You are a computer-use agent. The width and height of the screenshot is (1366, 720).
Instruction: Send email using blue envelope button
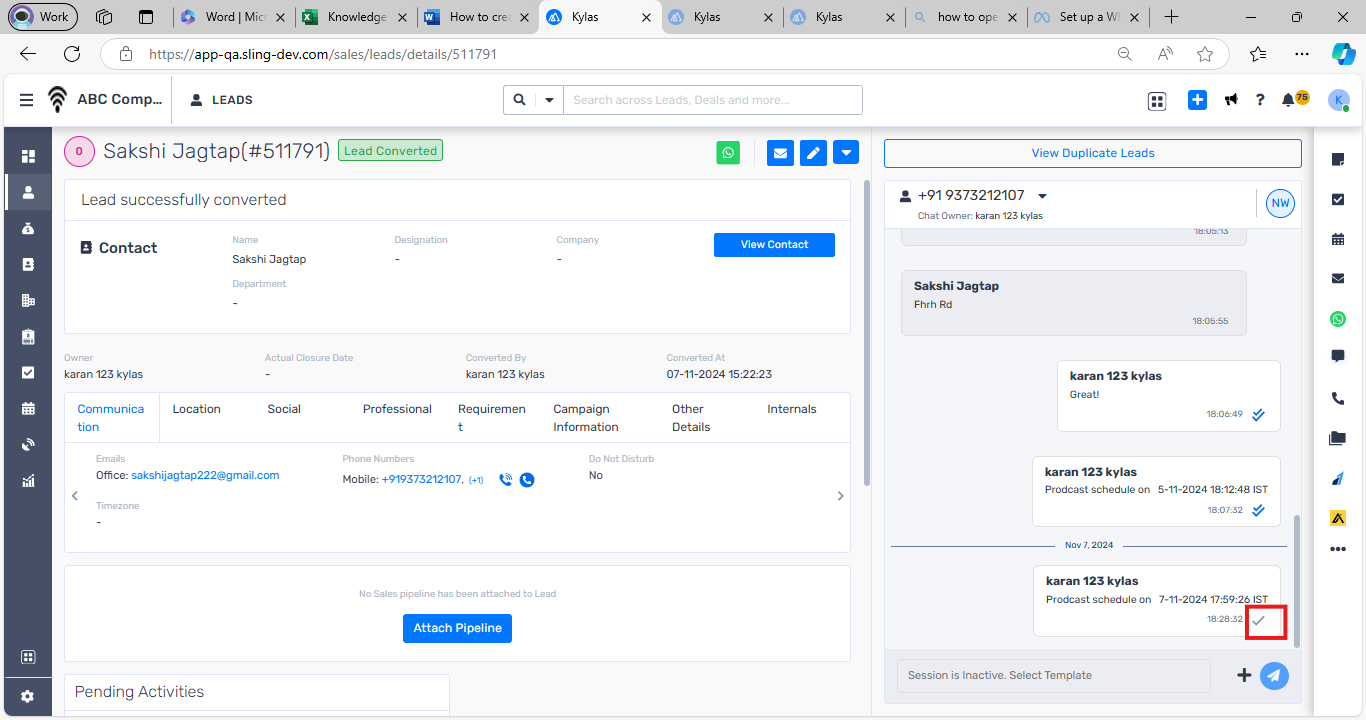[x=780, y=153]
